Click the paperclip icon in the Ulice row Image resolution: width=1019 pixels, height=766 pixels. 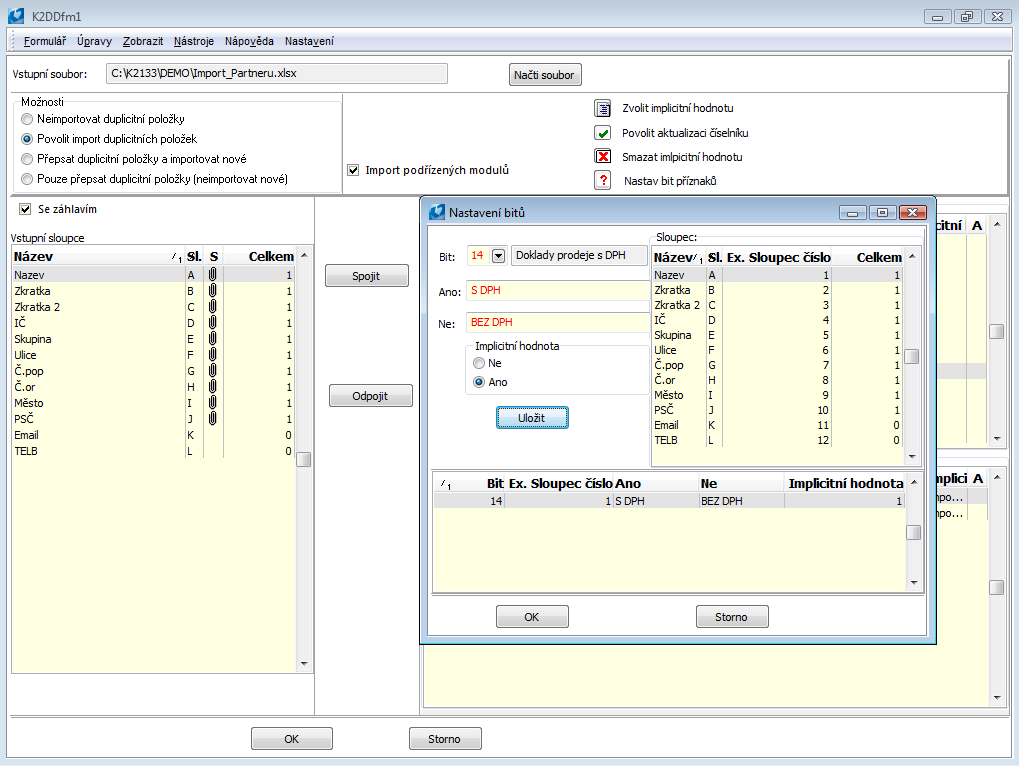point(213,355)
